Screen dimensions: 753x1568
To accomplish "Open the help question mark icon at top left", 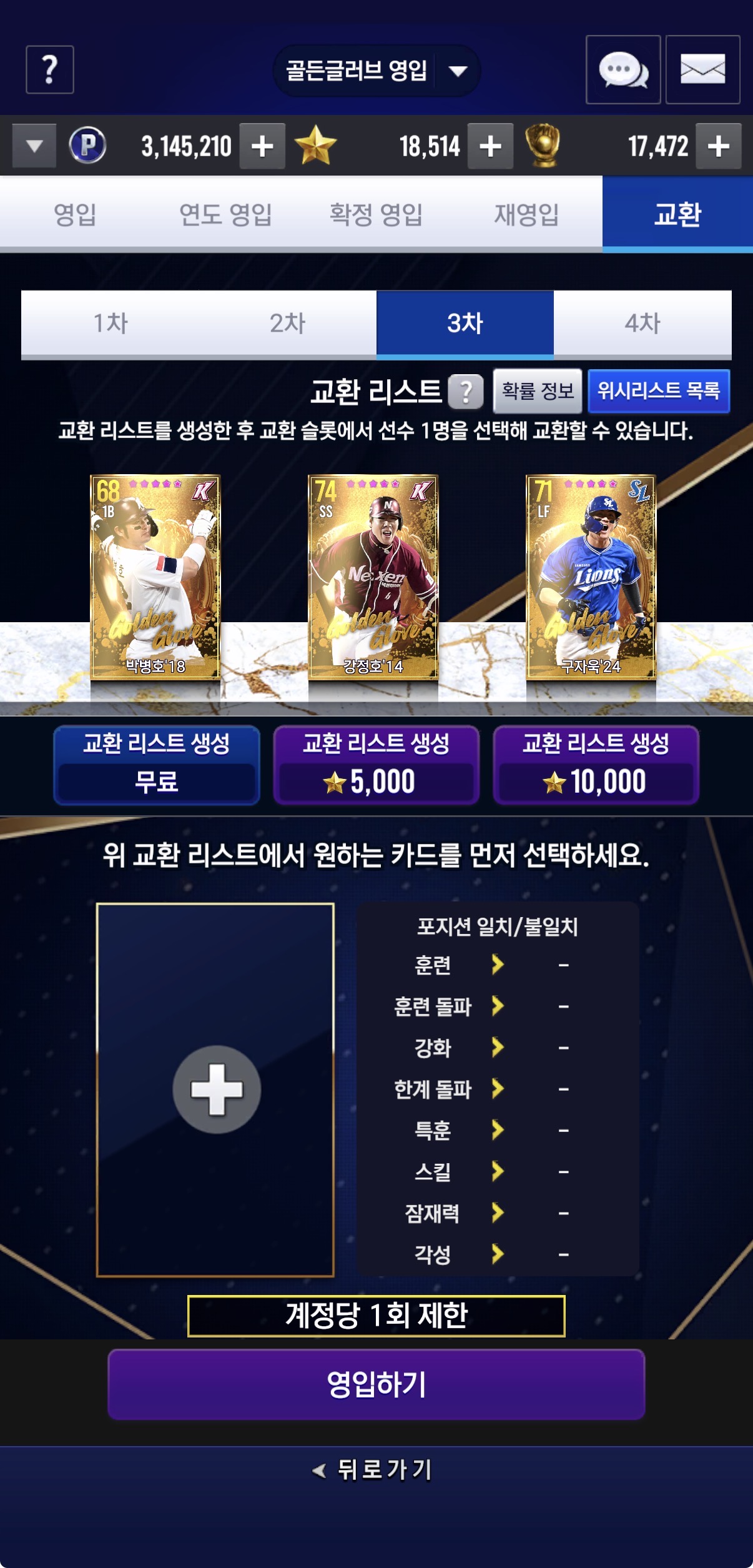I will point(50,69).
